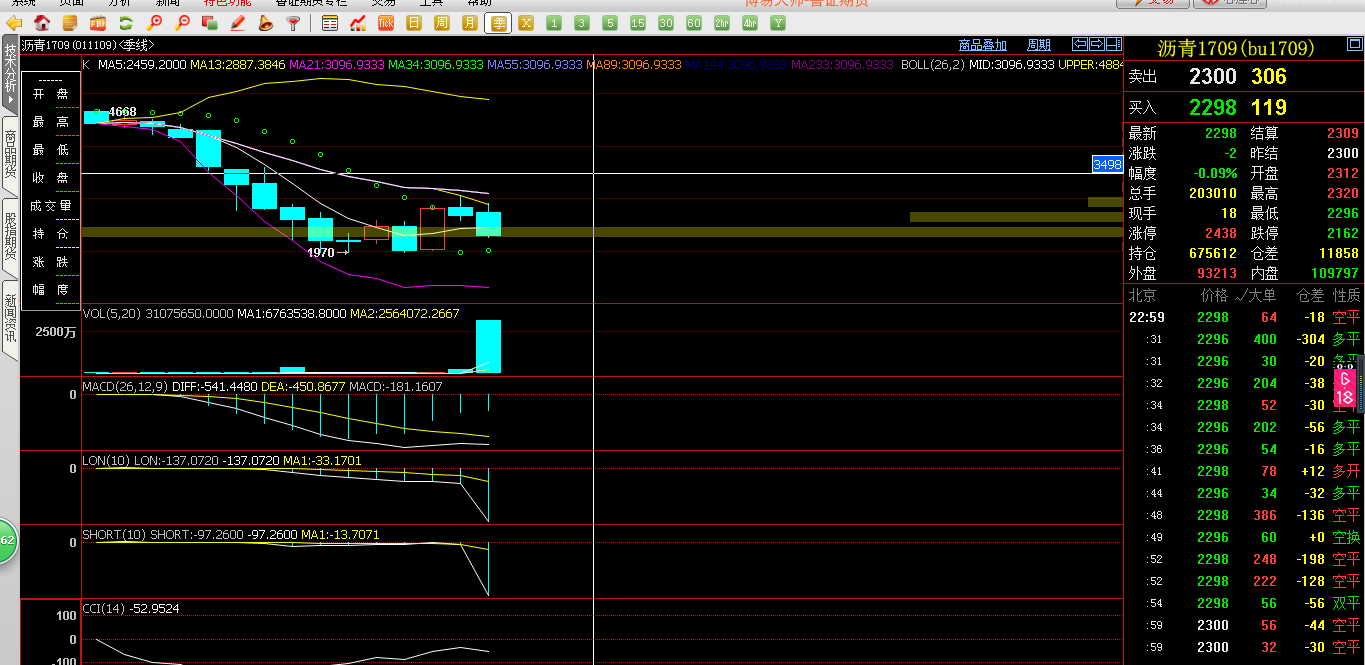Select quarterly 季 period
Screen dimensions: 1365x665
click(x=498, y=22)
